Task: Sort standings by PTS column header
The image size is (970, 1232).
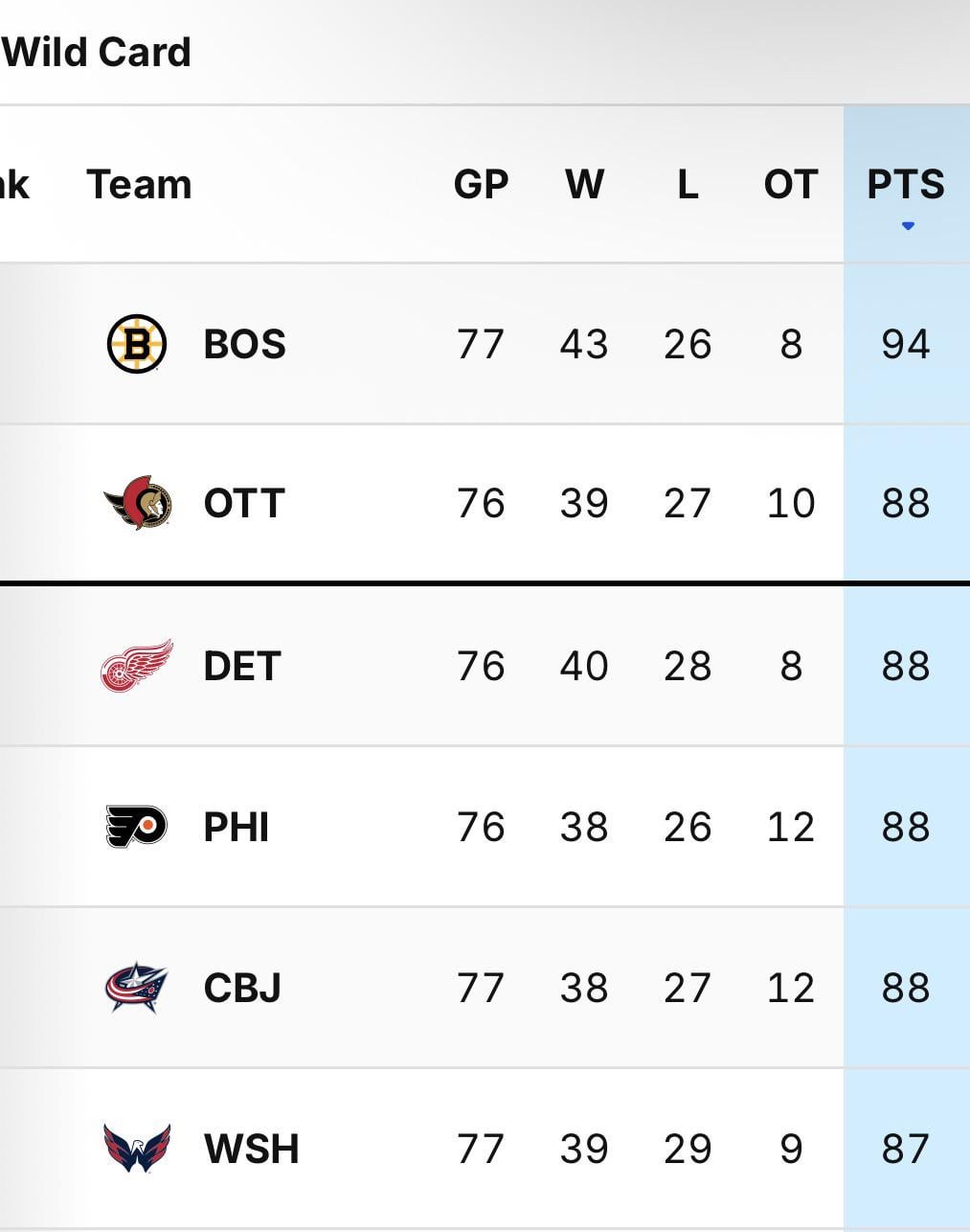Action: click(x=906, y=184)
